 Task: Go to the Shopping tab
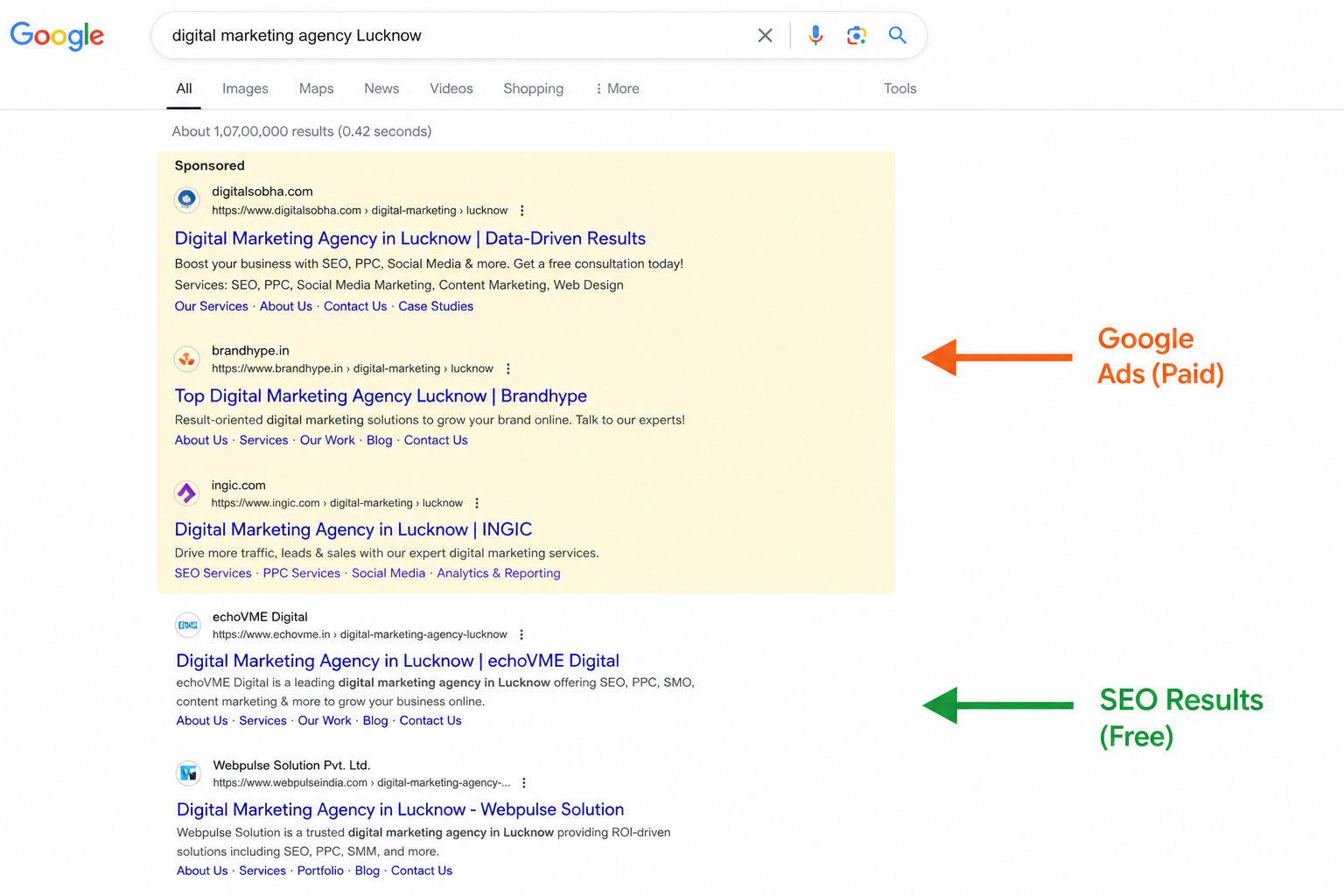tap(533, 88)
